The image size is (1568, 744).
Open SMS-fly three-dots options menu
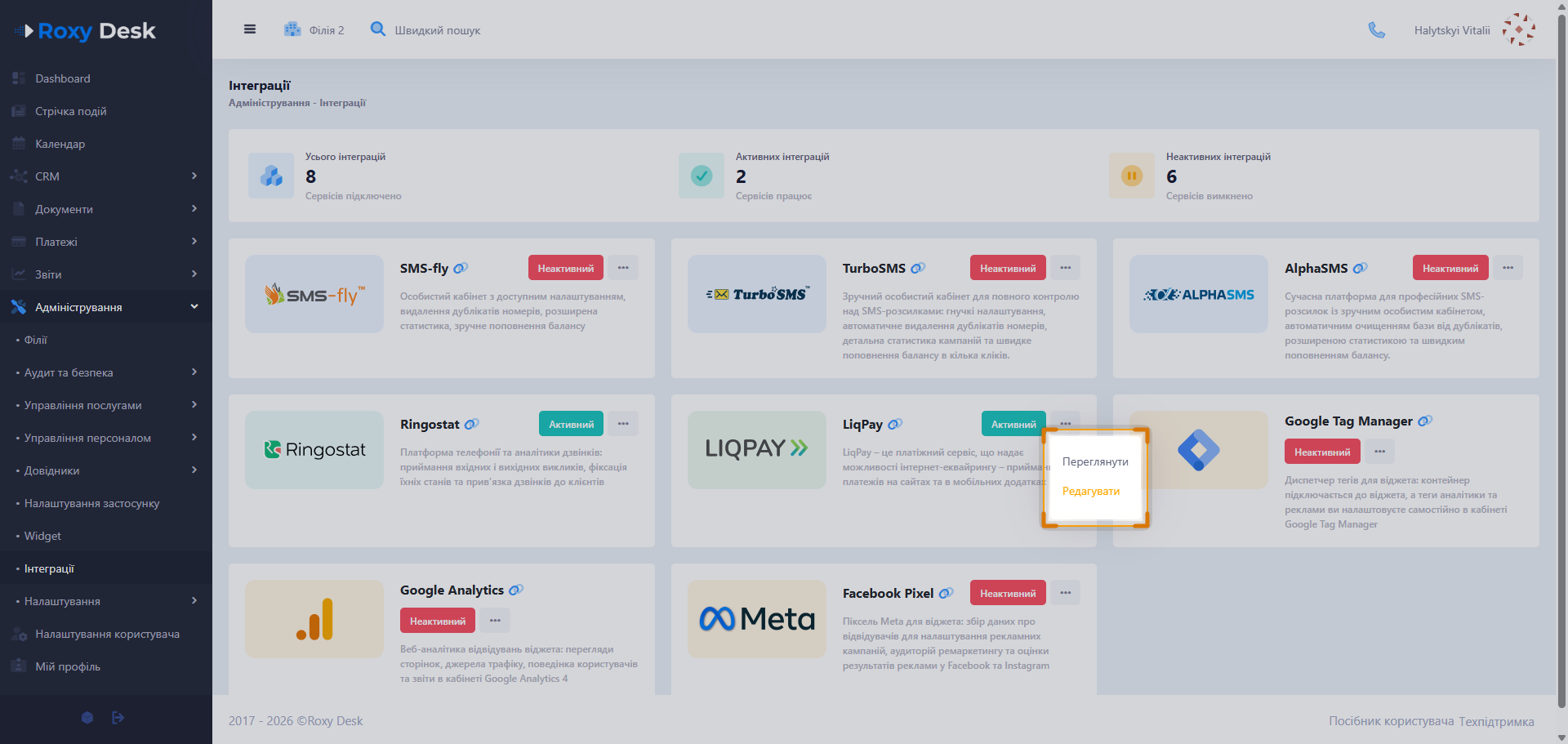[623, 268]
